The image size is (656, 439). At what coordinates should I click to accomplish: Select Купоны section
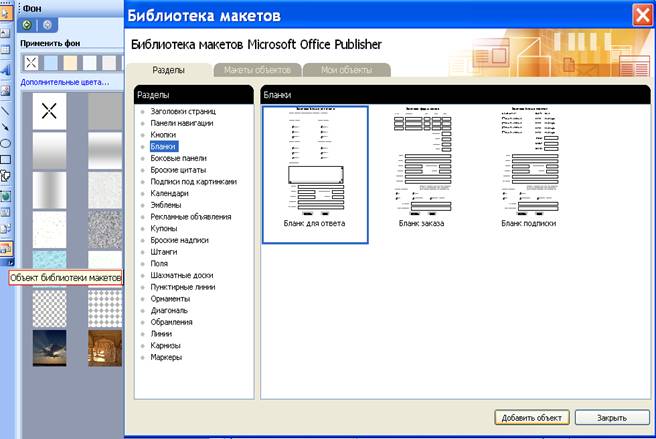click(x=164, y=228)
